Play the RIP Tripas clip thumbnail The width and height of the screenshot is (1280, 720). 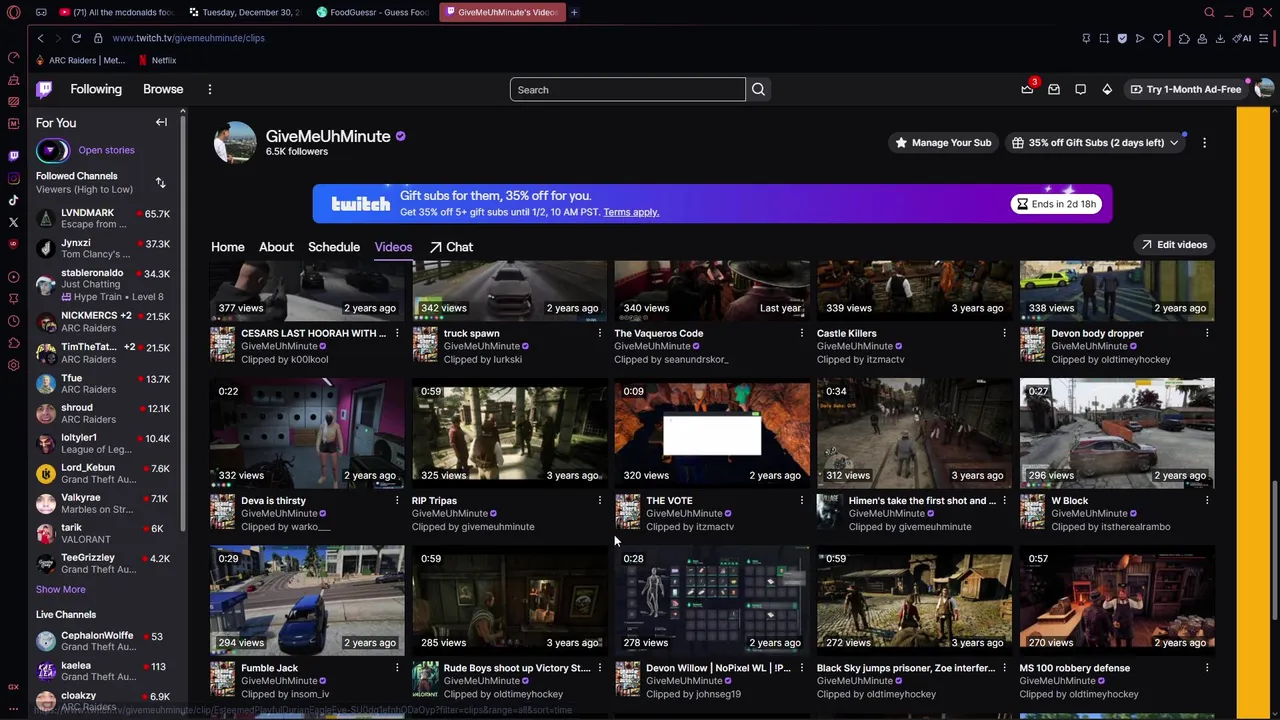pos(509,432)
